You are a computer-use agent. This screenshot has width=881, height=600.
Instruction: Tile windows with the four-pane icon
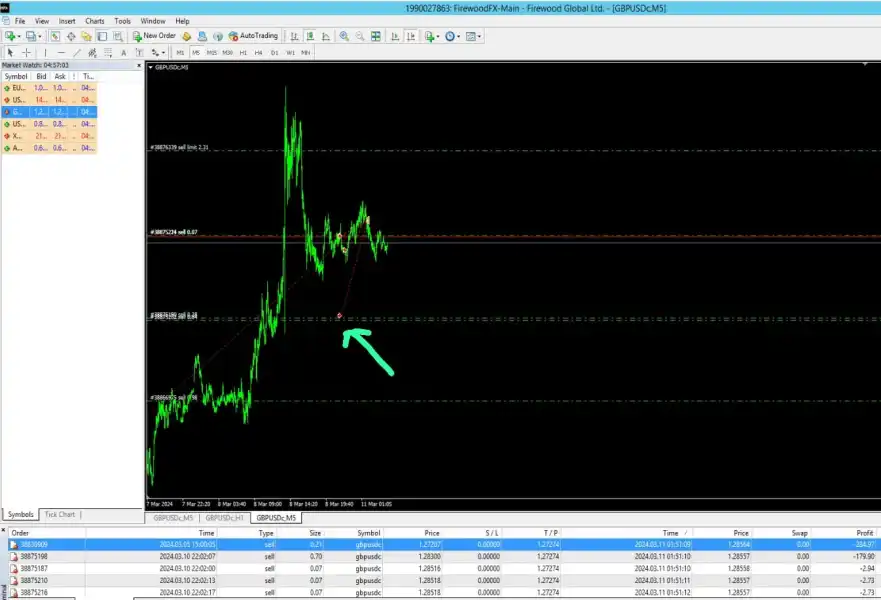coord(376,36)
